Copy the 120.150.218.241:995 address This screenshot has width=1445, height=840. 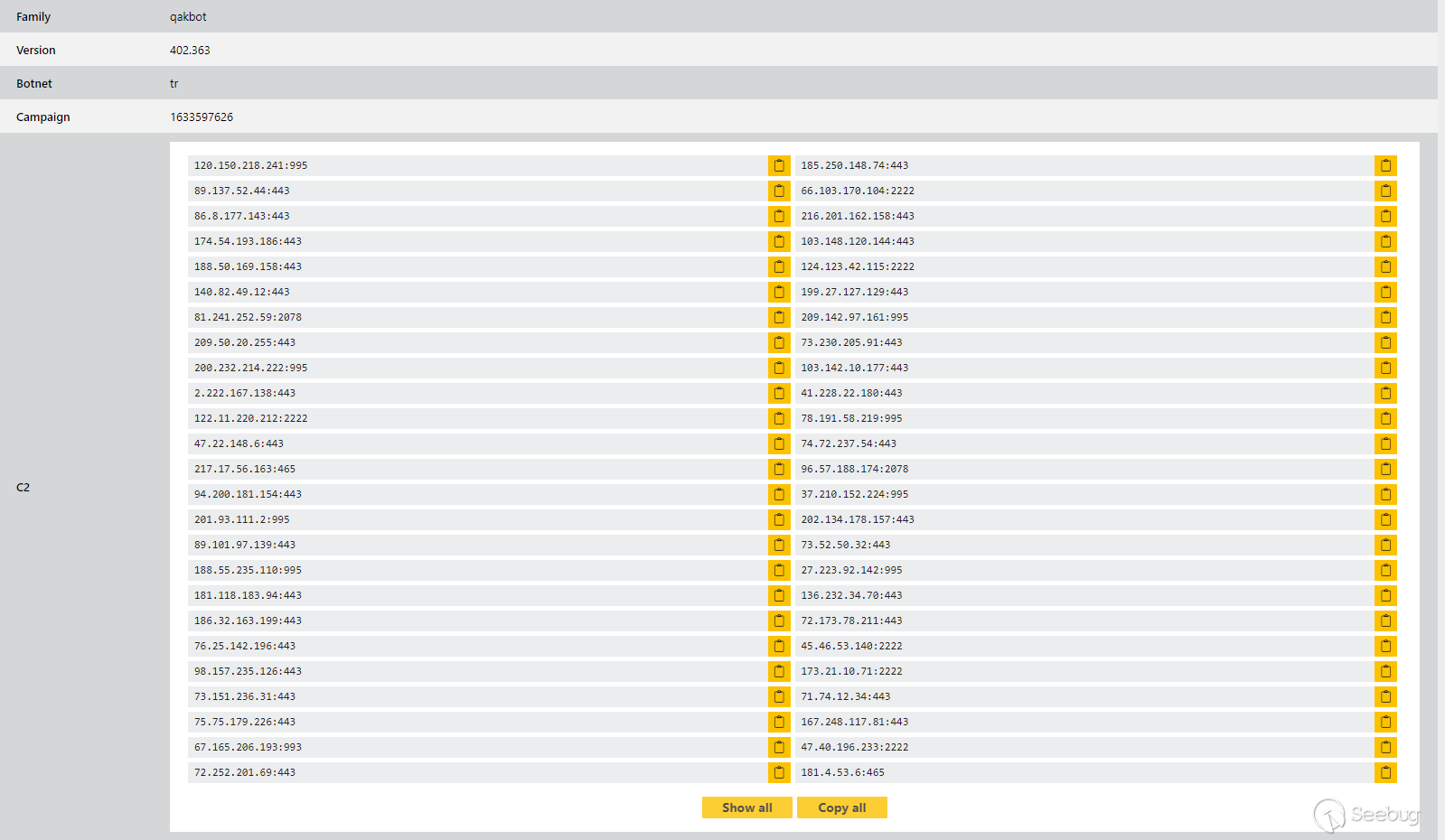pos(779,165)
